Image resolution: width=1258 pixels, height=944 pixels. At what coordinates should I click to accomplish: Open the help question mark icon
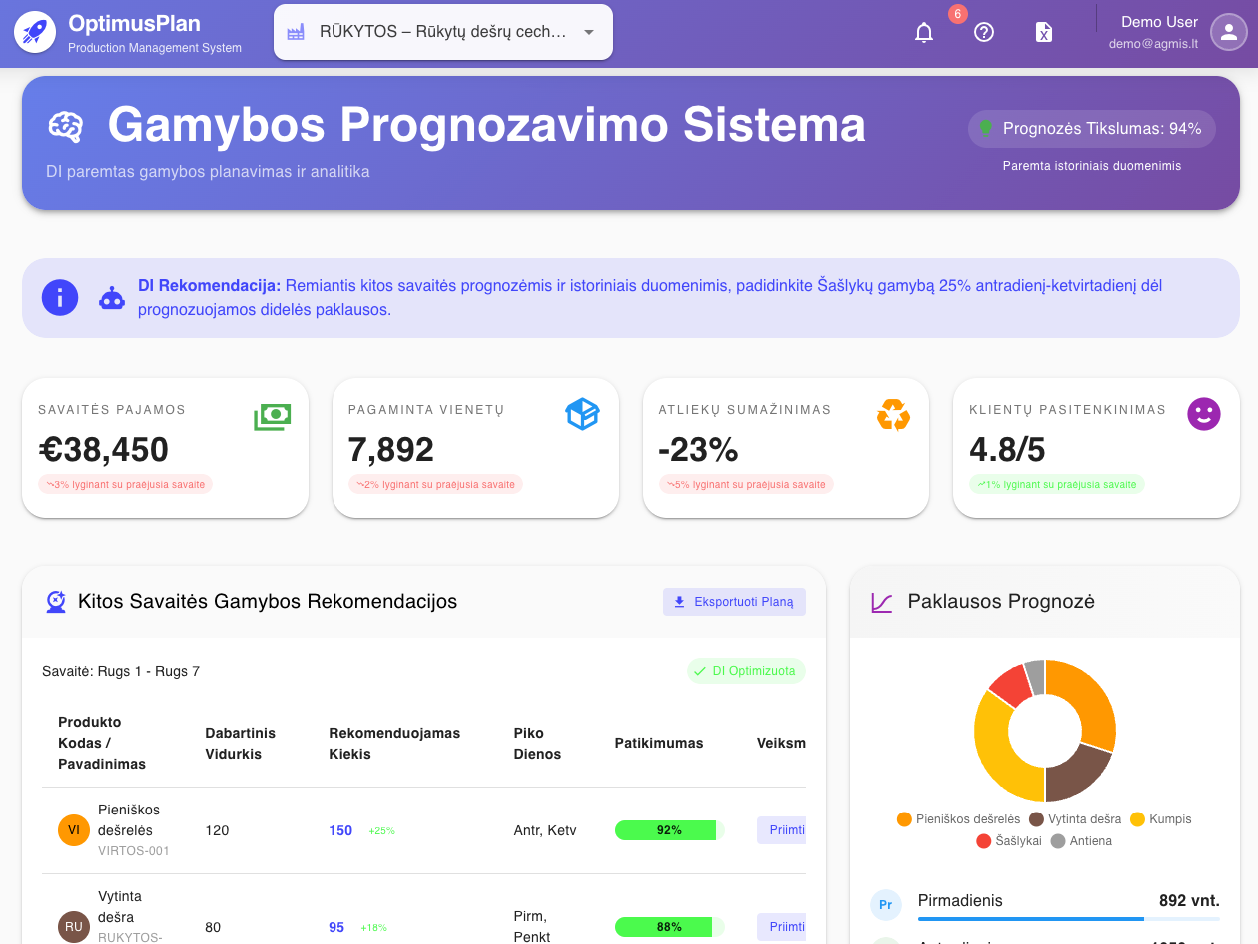click(983, 32)
